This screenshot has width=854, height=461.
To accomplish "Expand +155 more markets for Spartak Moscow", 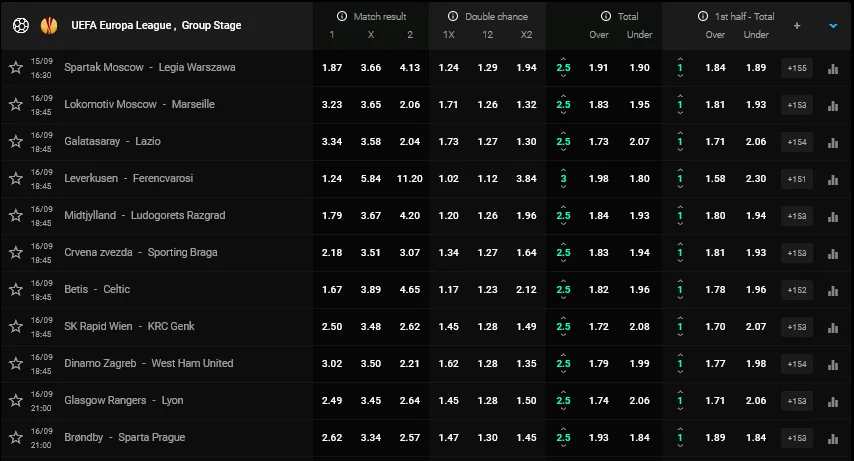I will click(x=797, y=68).
